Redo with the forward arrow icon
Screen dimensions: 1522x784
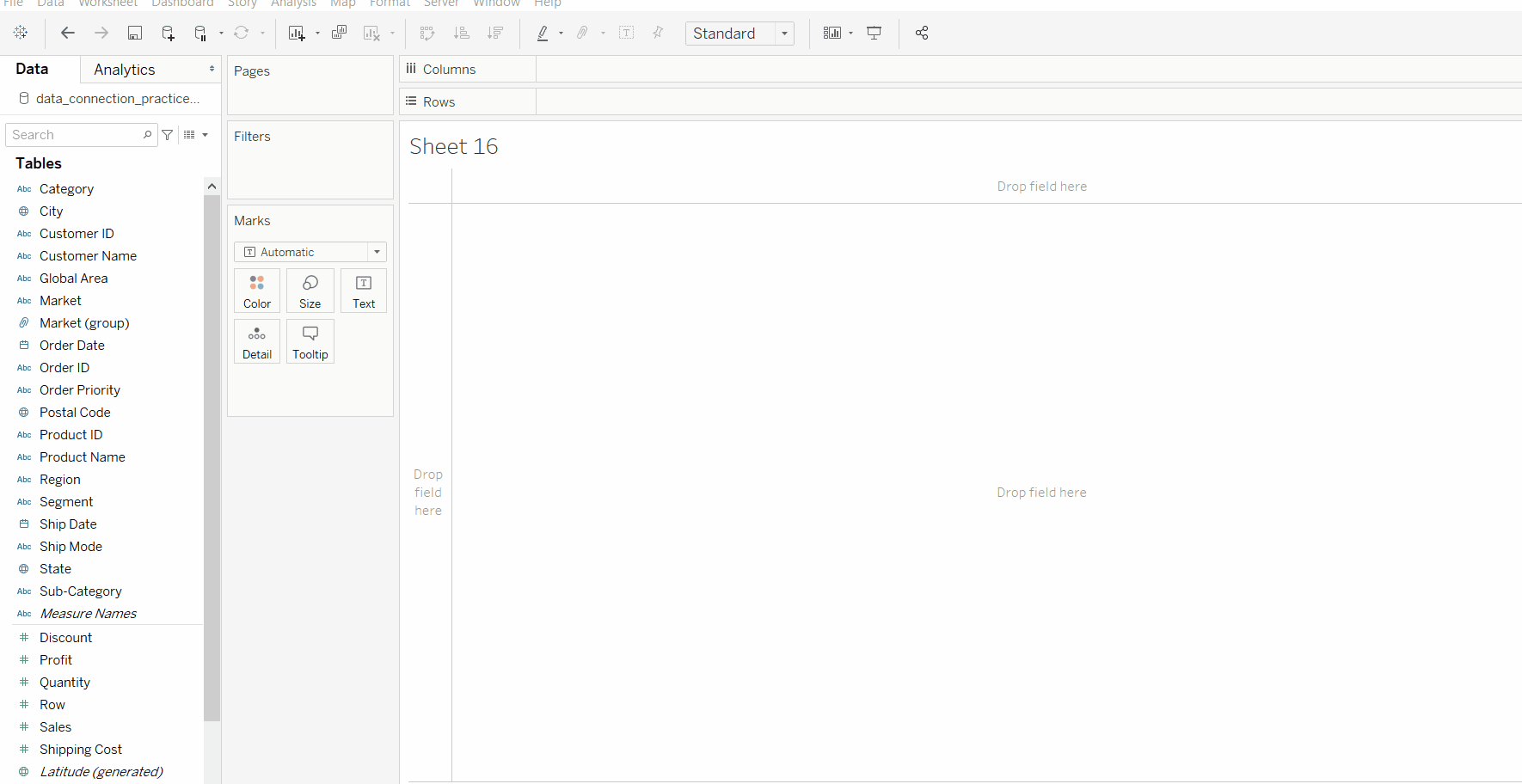coord(101,33)
